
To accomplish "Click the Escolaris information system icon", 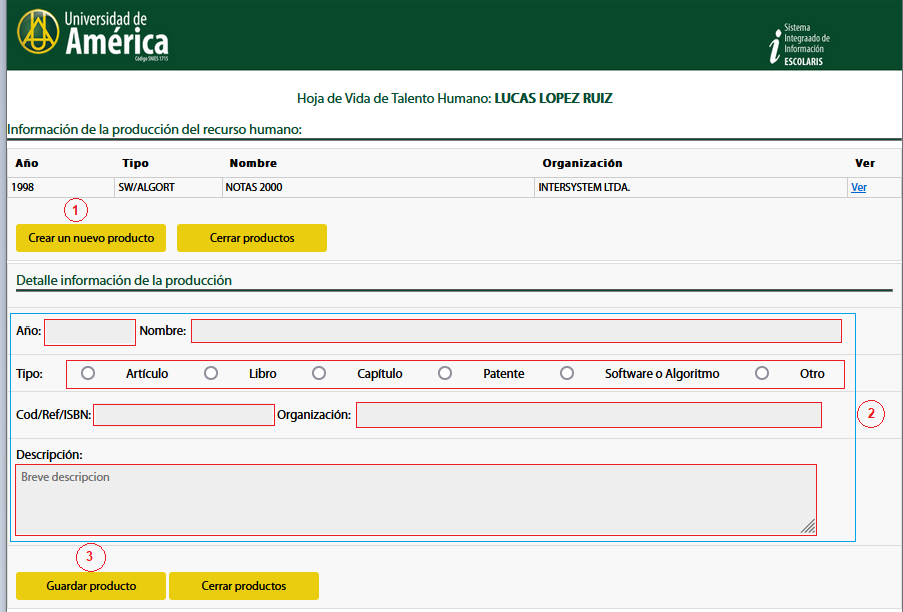I will click(x=799, y=44).
